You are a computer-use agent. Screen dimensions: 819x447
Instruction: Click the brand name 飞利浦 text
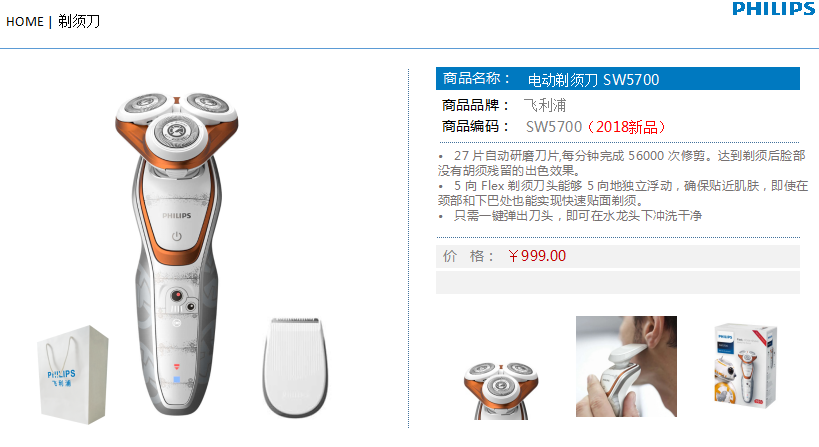click(x=545, y=105)
